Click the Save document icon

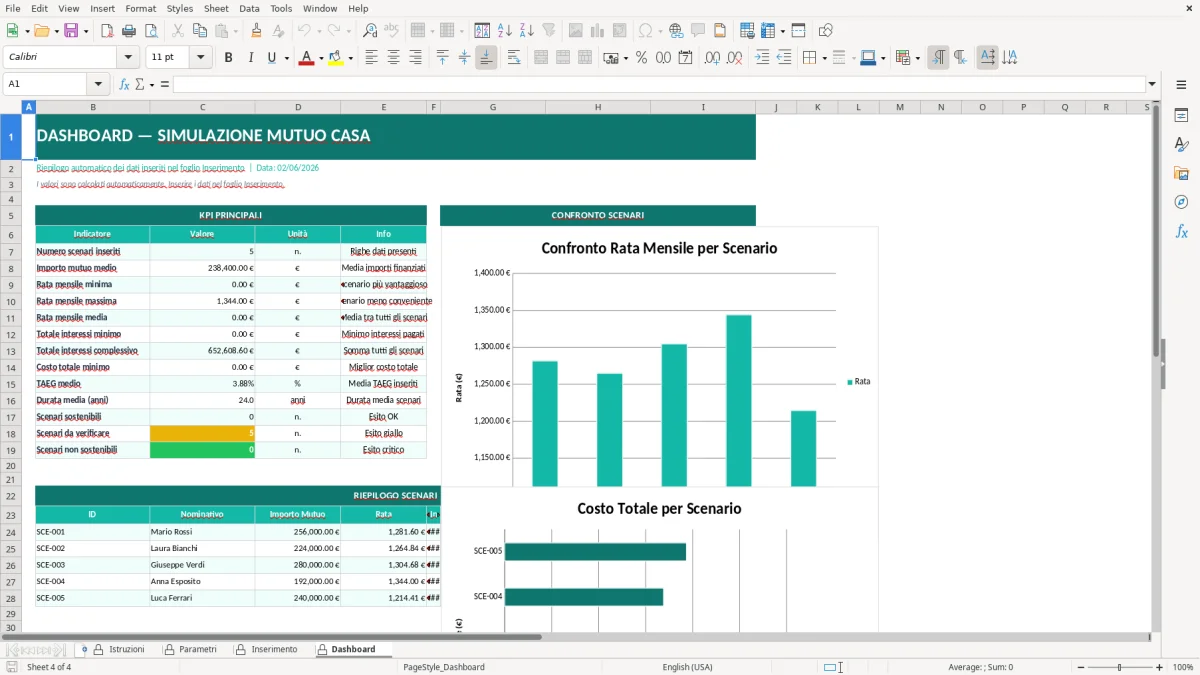(x=71, y=31)
